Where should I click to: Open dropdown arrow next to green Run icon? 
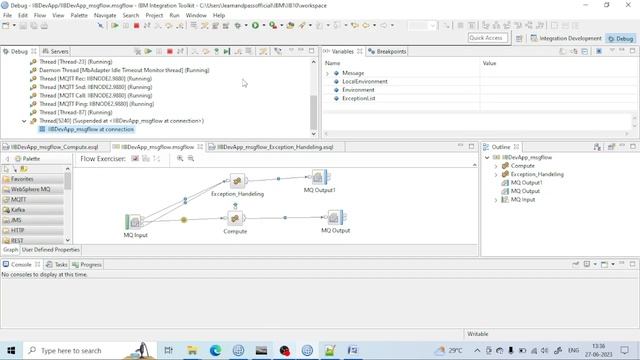[x=264, y=26]
